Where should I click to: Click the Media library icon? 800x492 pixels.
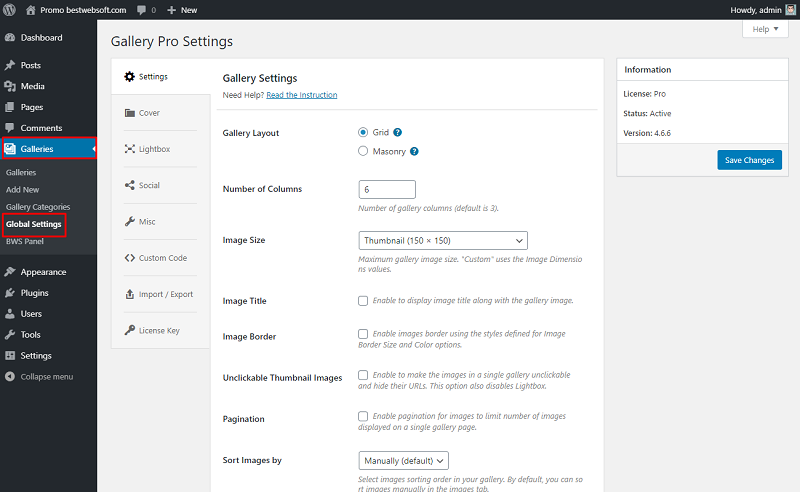(x=10, y=86)
